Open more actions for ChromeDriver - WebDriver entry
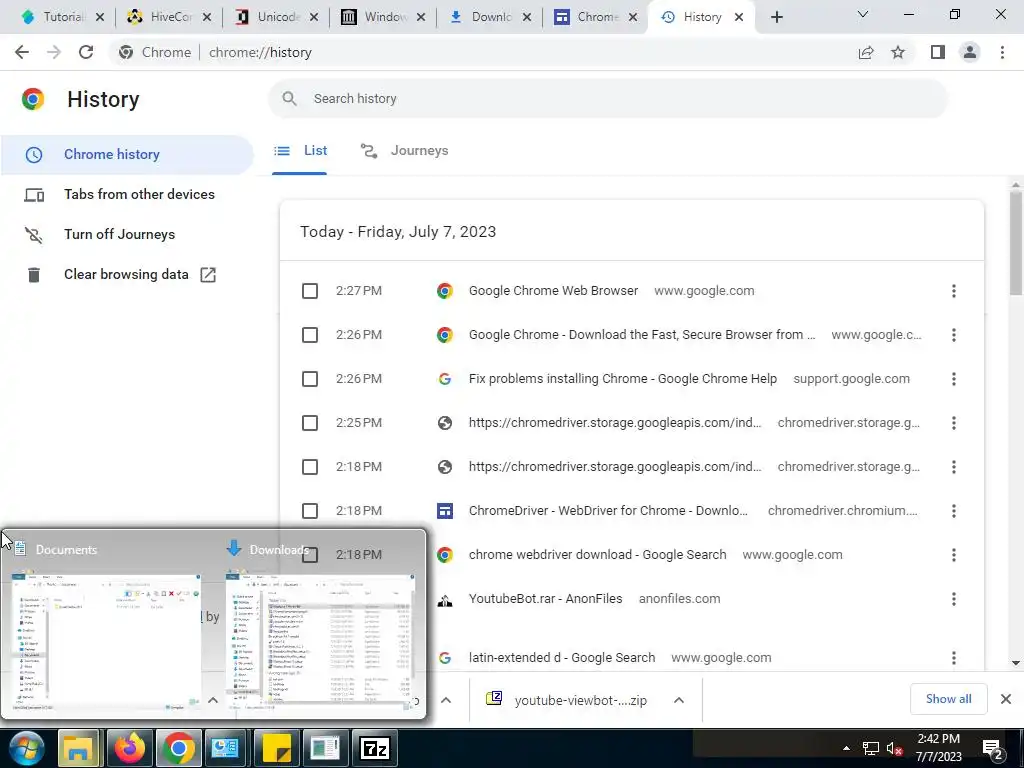 (x=953, y=511)
